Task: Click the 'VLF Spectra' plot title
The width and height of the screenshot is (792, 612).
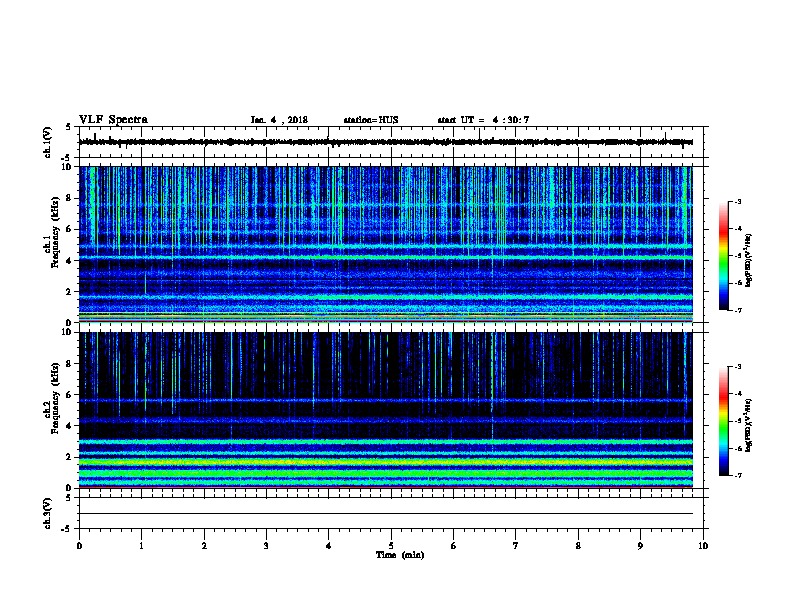Action: [x=113, y=120]
